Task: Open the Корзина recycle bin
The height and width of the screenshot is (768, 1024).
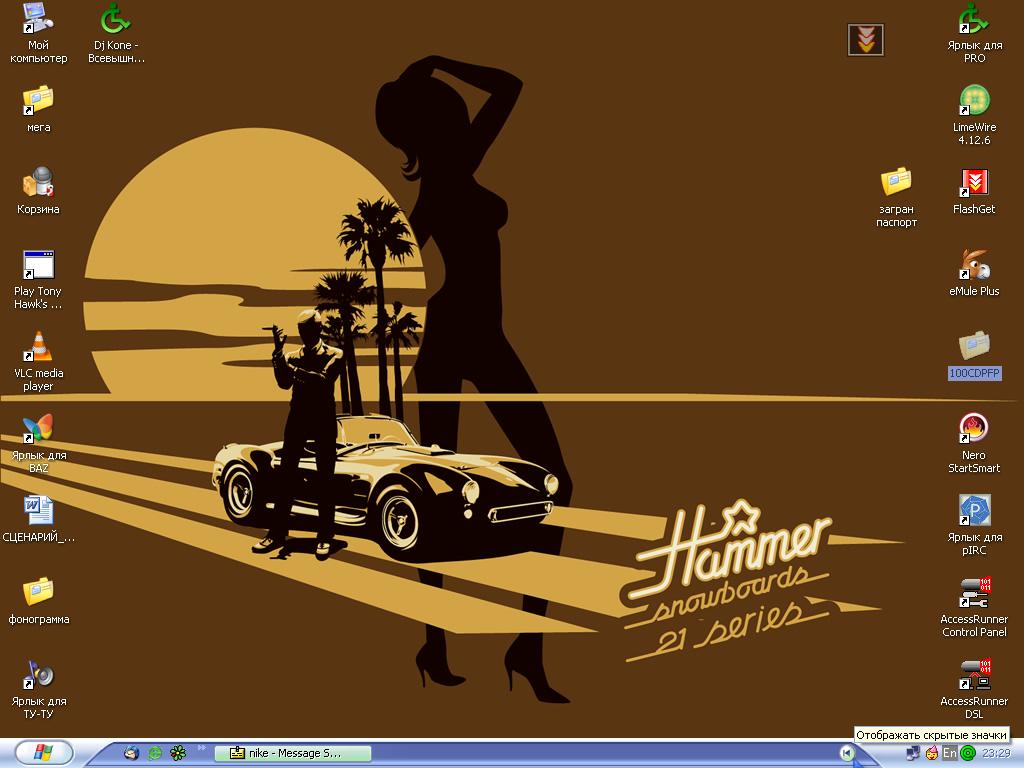Action: click(38, 183)
